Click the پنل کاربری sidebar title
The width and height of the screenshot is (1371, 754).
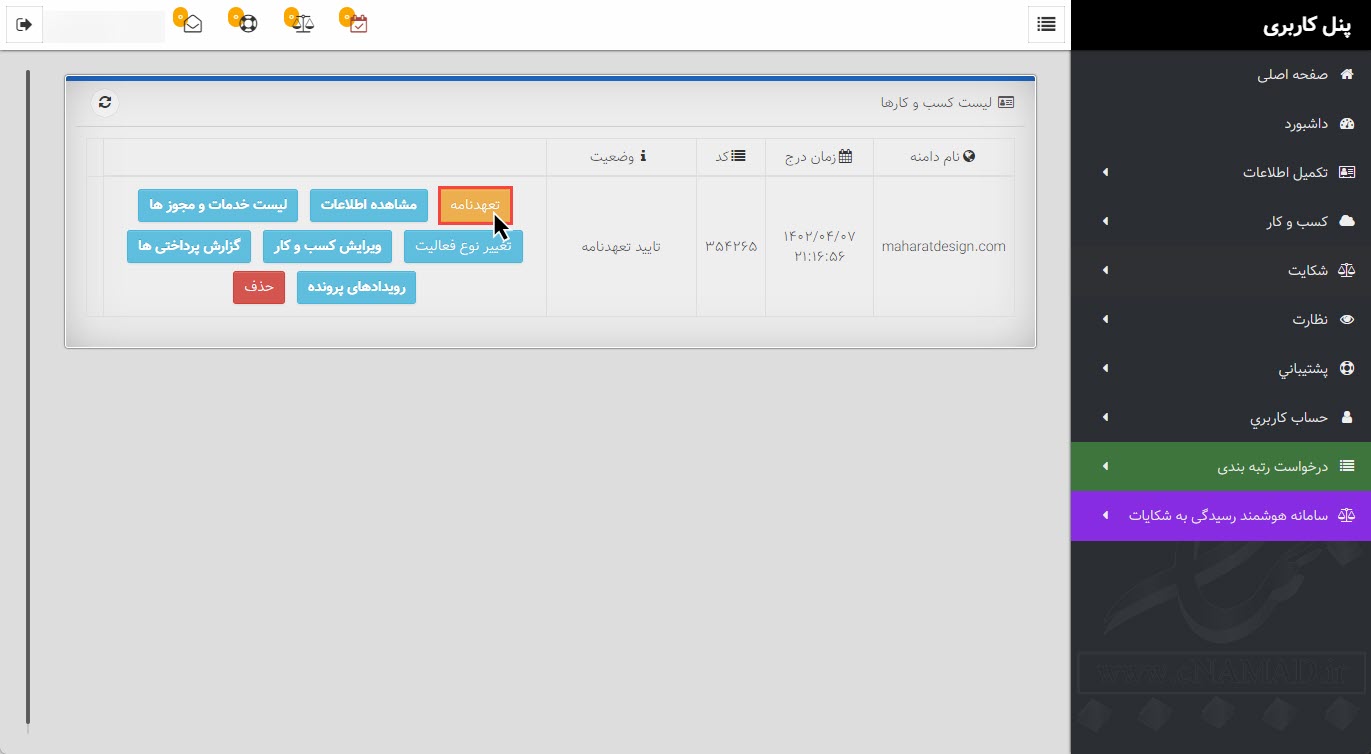click(x=1308, y=26)
